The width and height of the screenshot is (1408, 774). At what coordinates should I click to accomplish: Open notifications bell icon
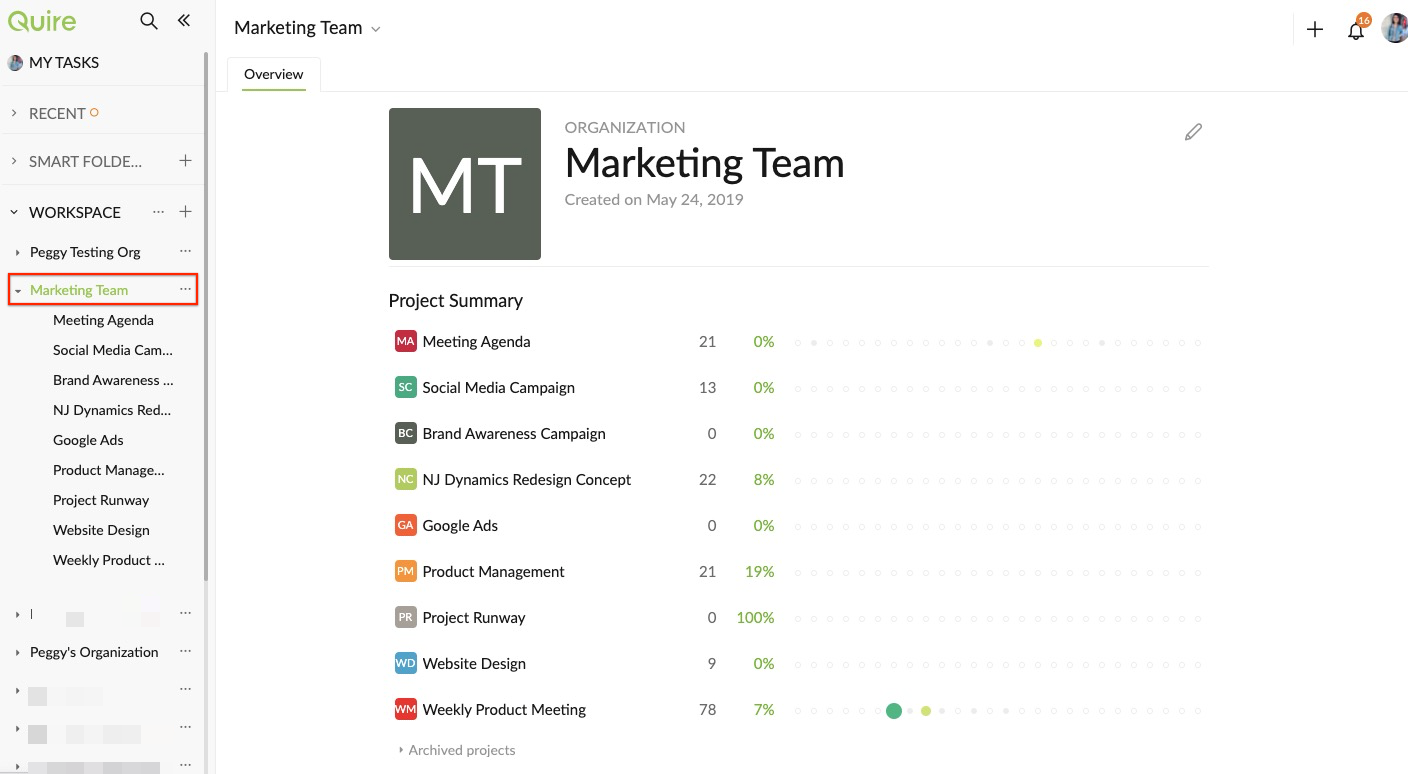(1356, 30)
